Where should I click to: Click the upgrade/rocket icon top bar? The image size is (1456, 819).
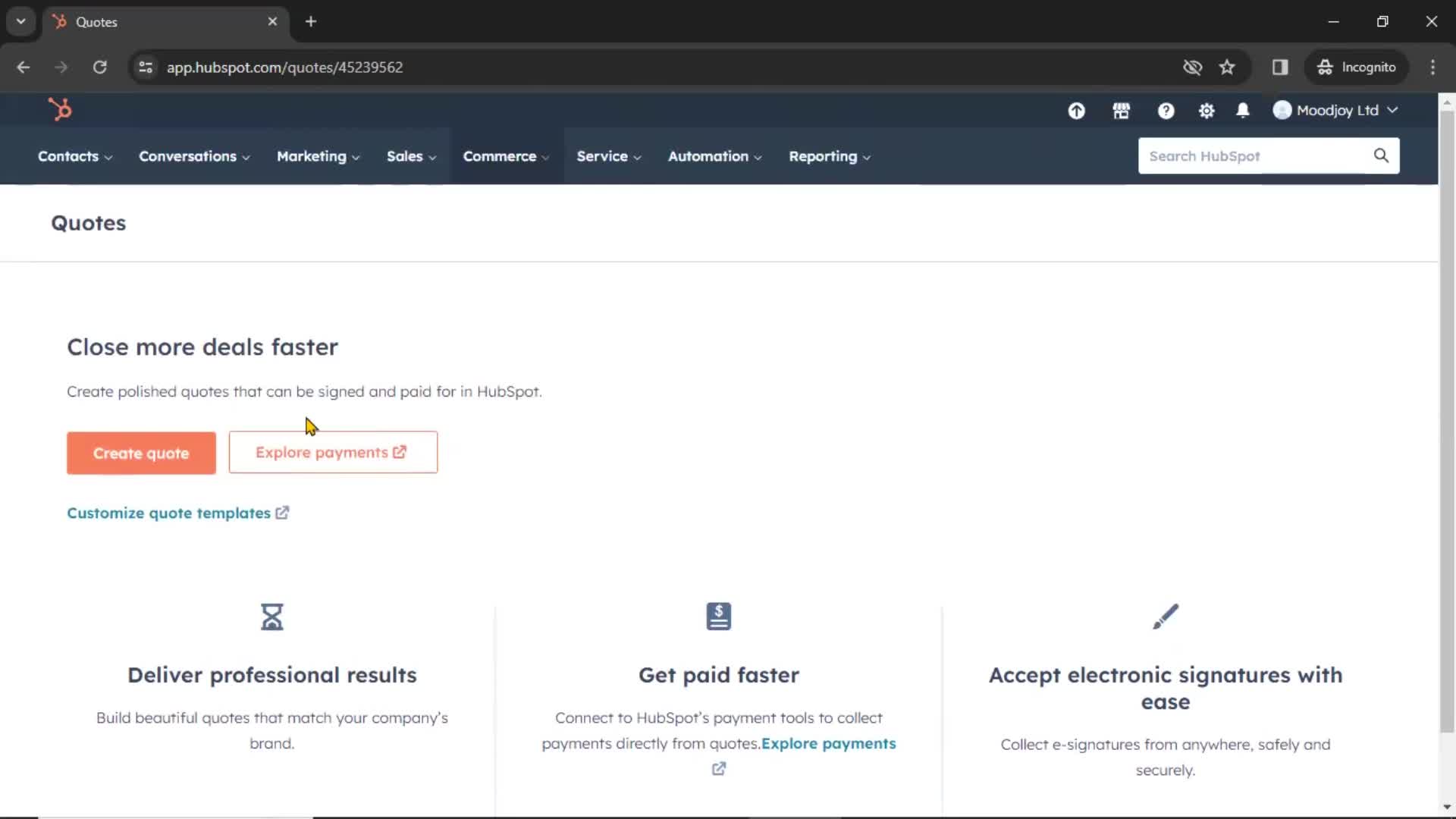pyautogui.click(x=1077, y=110)
